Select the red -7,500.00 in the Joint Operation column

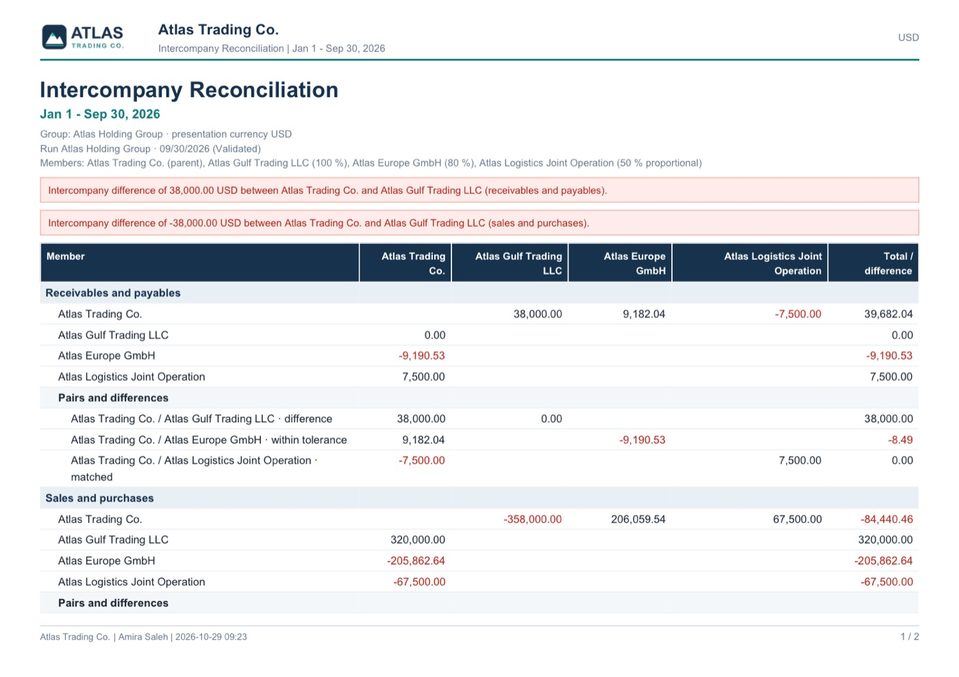pos(798,314)
